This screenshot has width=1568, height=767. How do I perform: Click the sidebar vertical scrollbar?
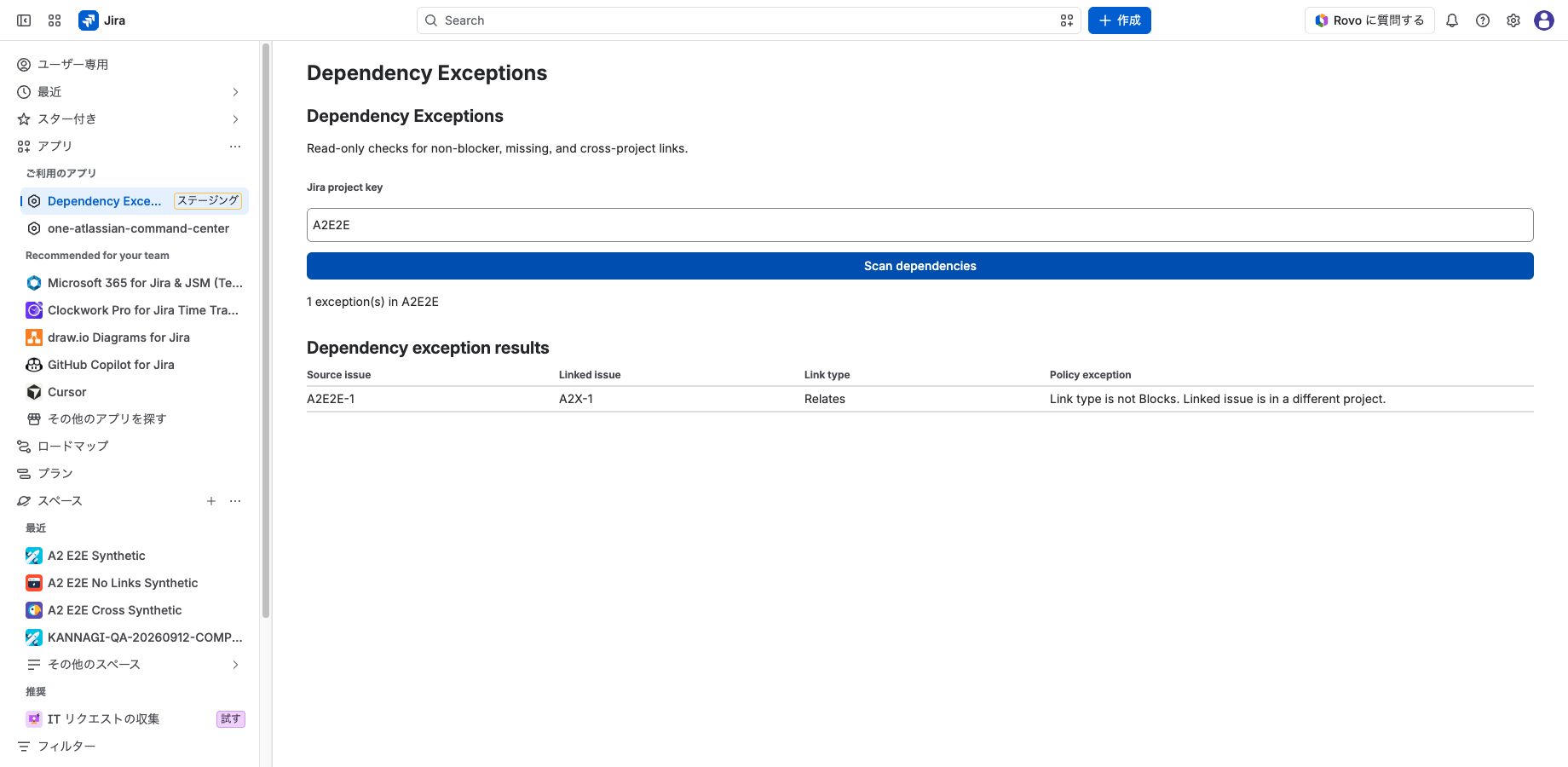(266, 331)
